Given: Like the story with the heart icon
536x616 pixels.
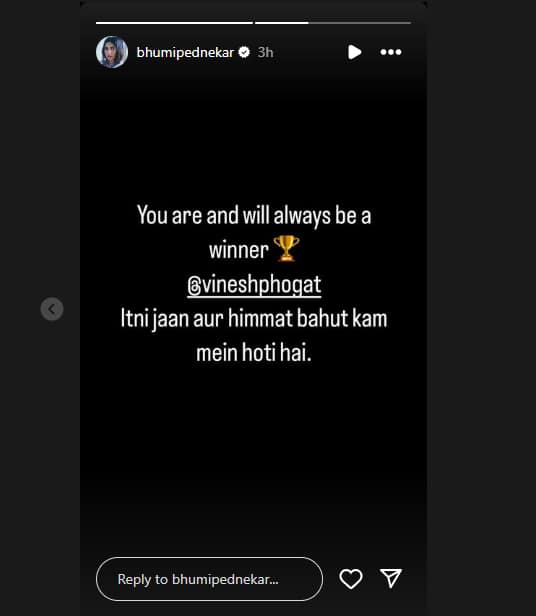Looking at the screenshot, I should pos(351,579).
